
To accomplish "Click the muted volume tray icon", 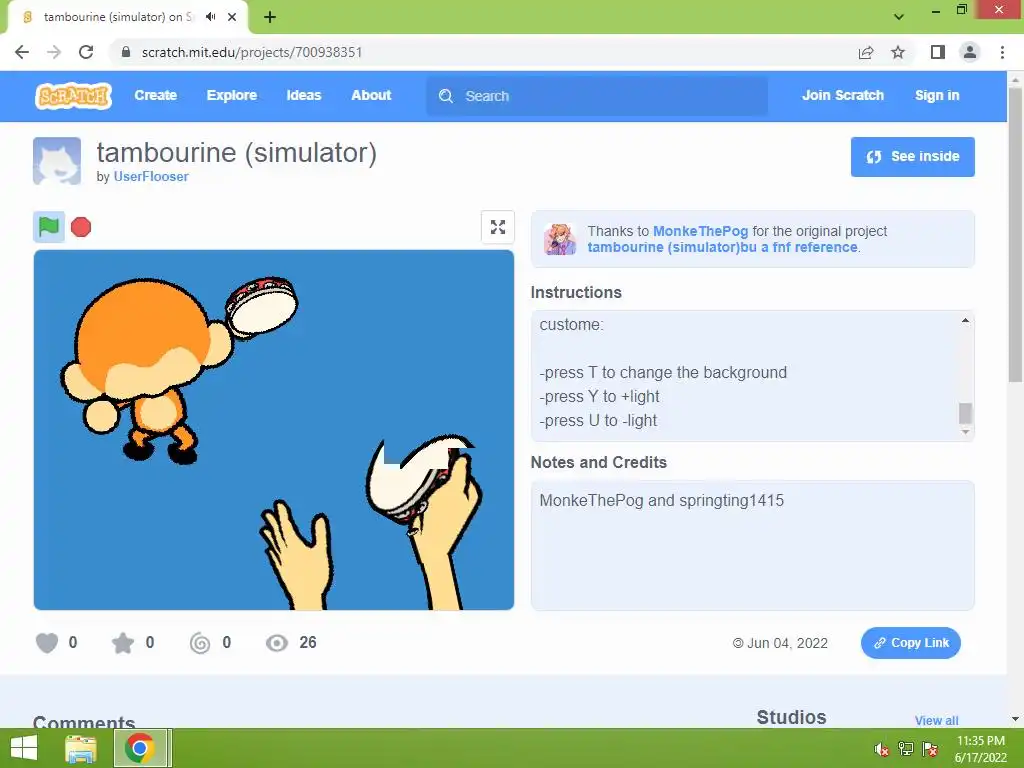I will pyautogui.click(x=881, y=749).
